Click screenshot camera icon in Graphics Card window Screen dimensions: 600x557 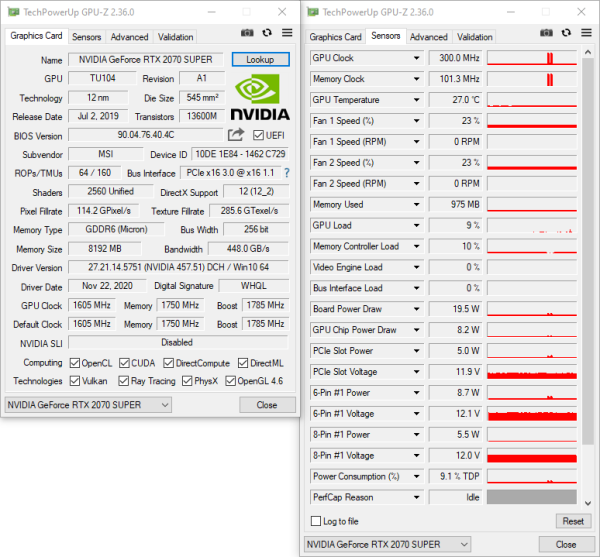tap(247, 33)
